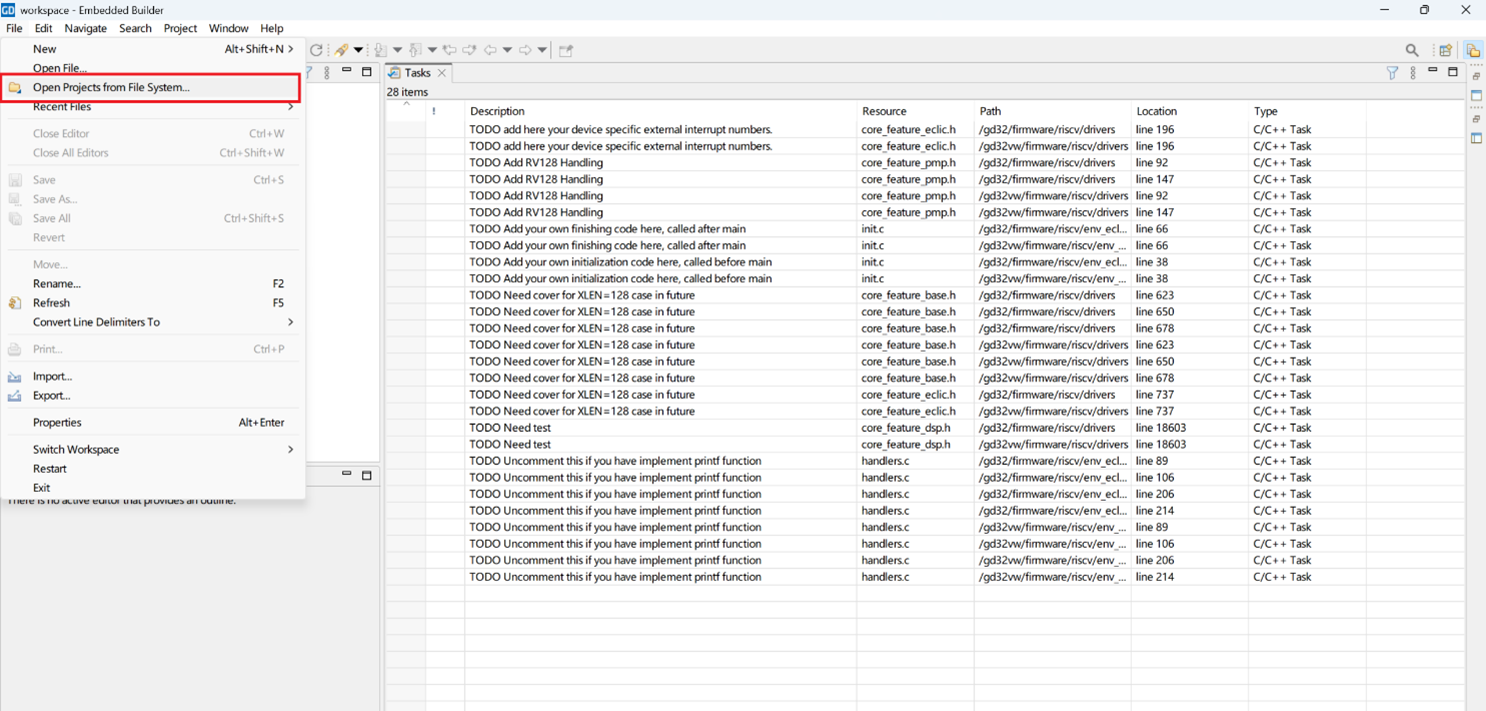Choose Import from the File menu
Viewport: 1486px width, 711px height.
pos(52,377)
